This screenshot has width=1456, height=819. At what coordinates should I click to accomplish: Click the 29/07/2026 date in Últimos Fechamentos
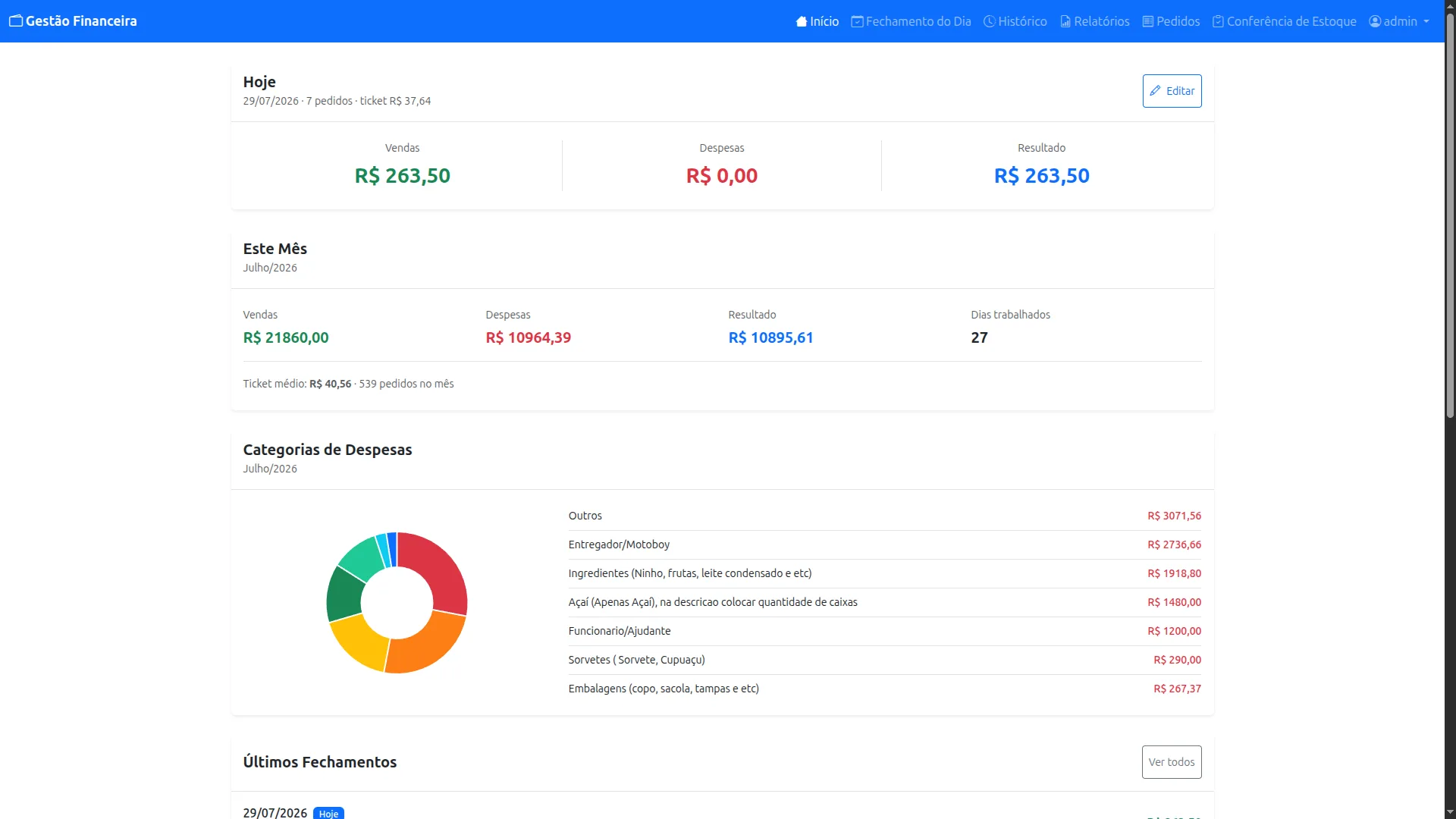275,813
